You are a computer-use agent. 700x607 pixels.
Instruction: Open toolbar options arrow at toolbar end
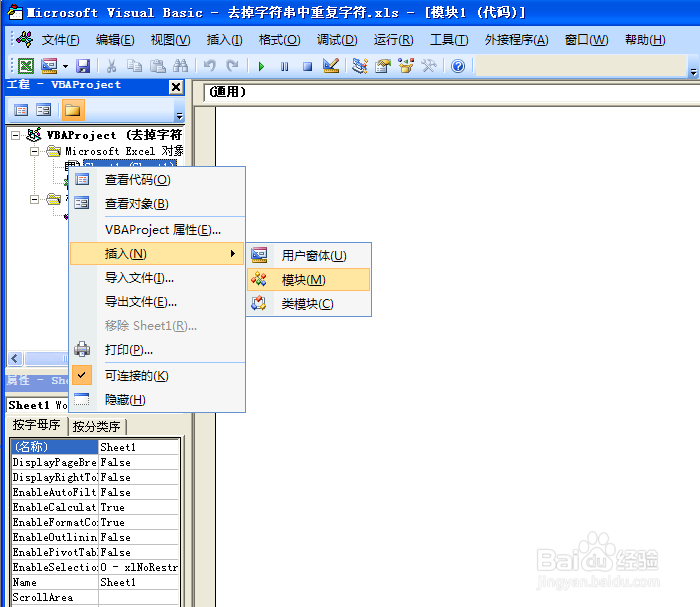(693, 71)
